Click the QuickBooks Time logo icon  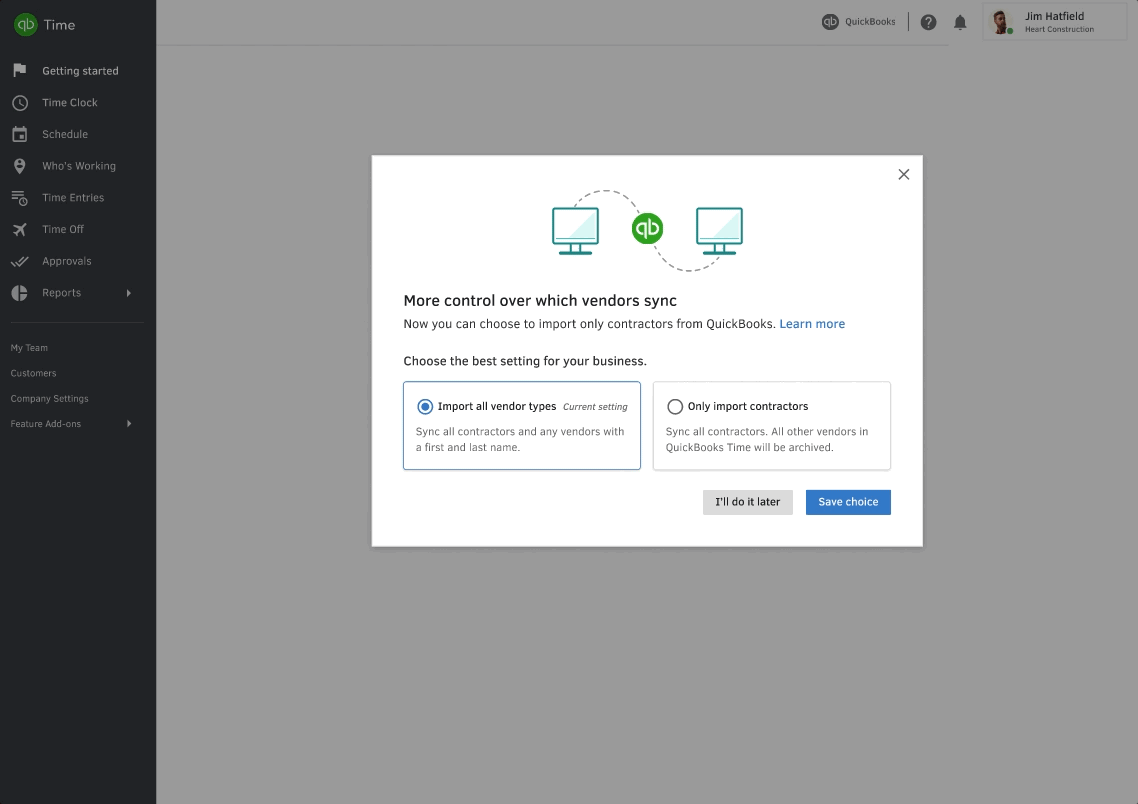coord(25,25)
